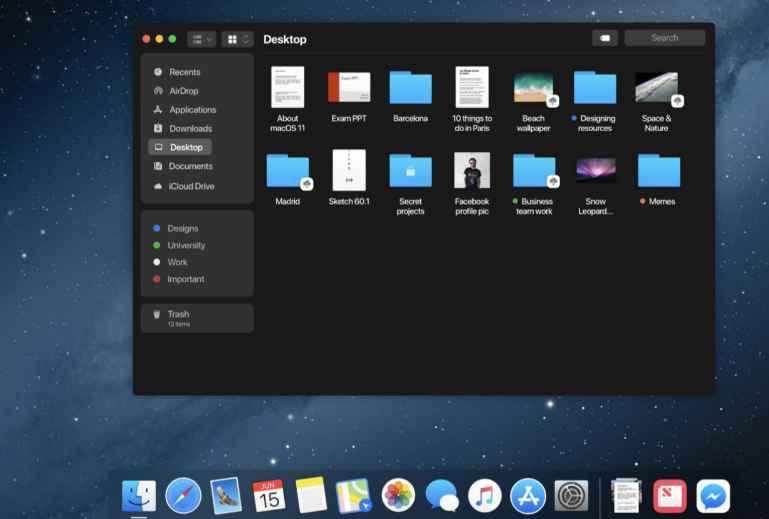
Task: Select the Facebook profile pic thumbnail
Action: tap(472, 170)
